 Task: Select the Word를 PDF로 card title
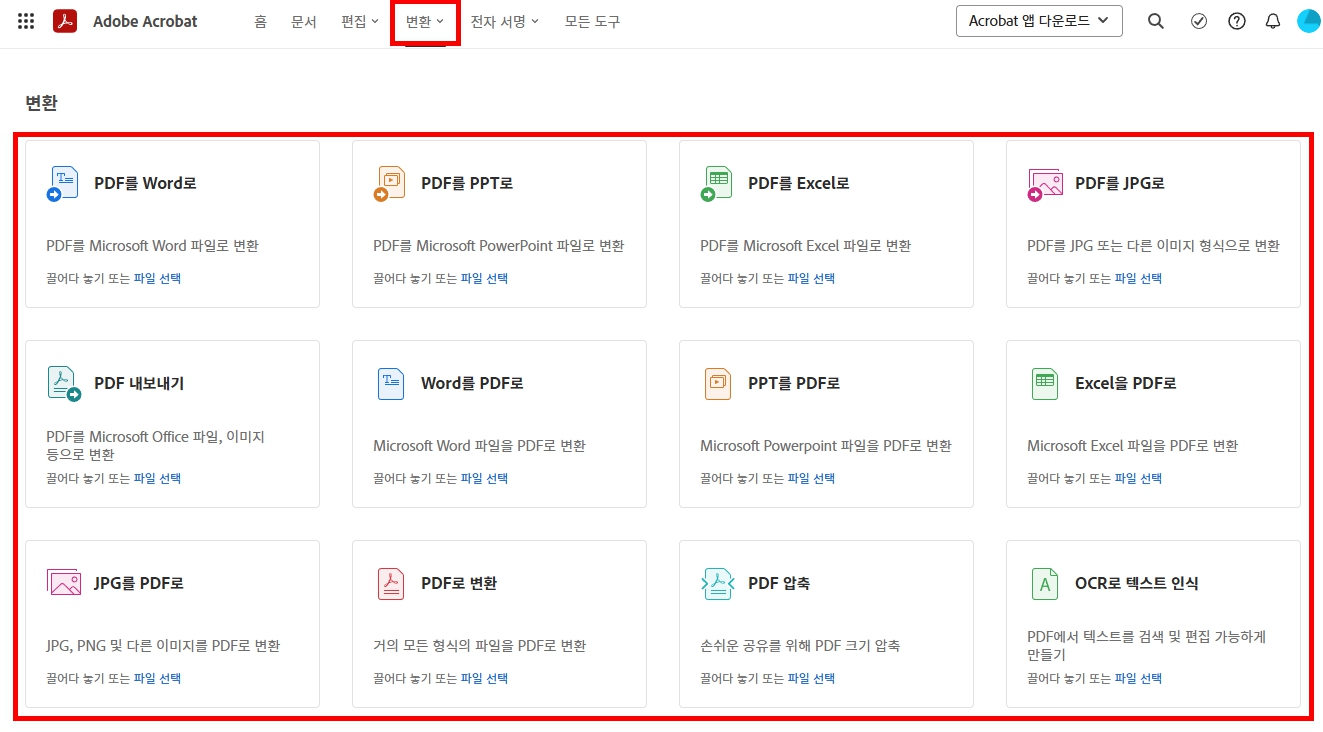point(472,383)
